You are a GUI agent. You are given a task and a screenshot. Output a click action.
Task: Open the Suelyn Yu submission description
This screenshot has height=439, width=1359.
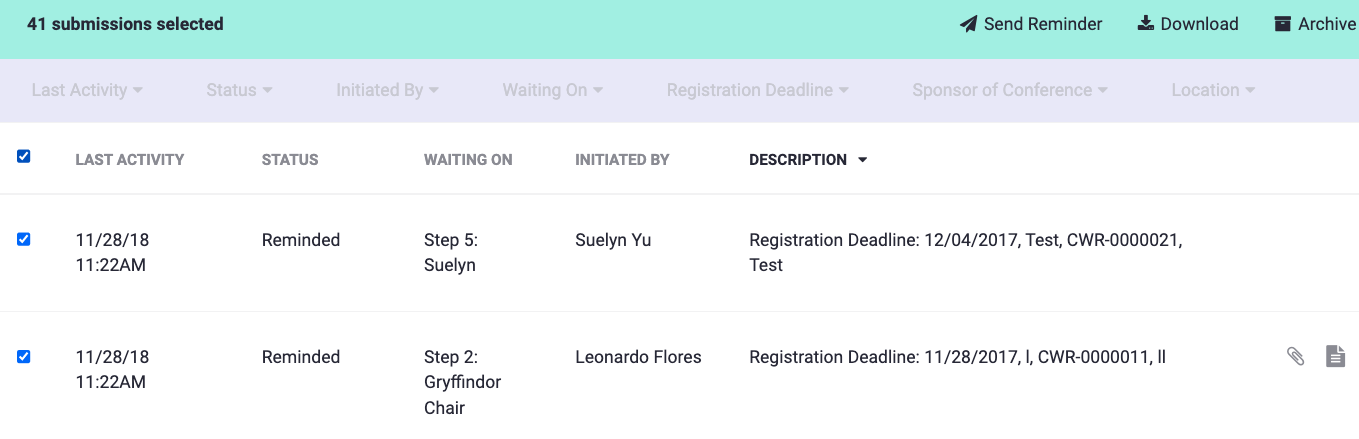(965, 252)
